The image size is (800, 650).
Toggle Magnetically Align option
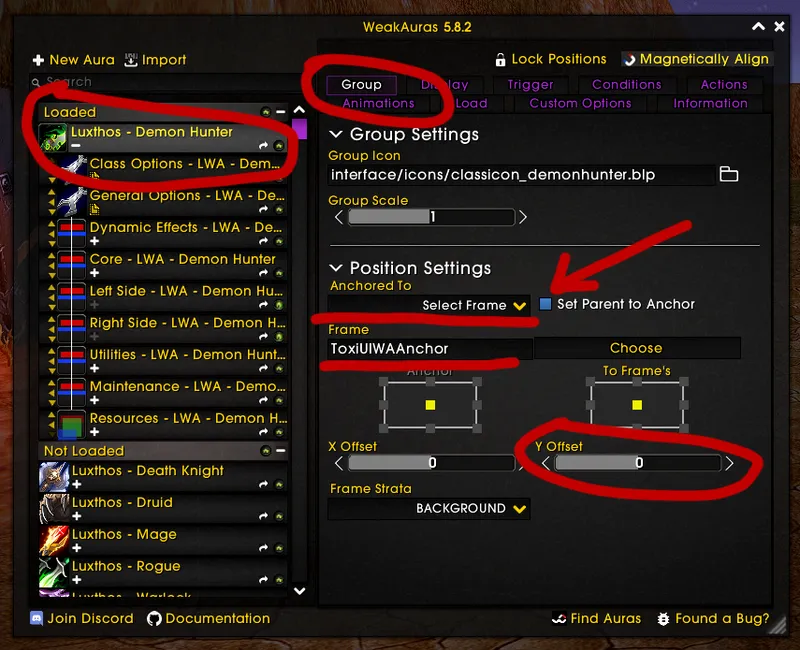697,59
